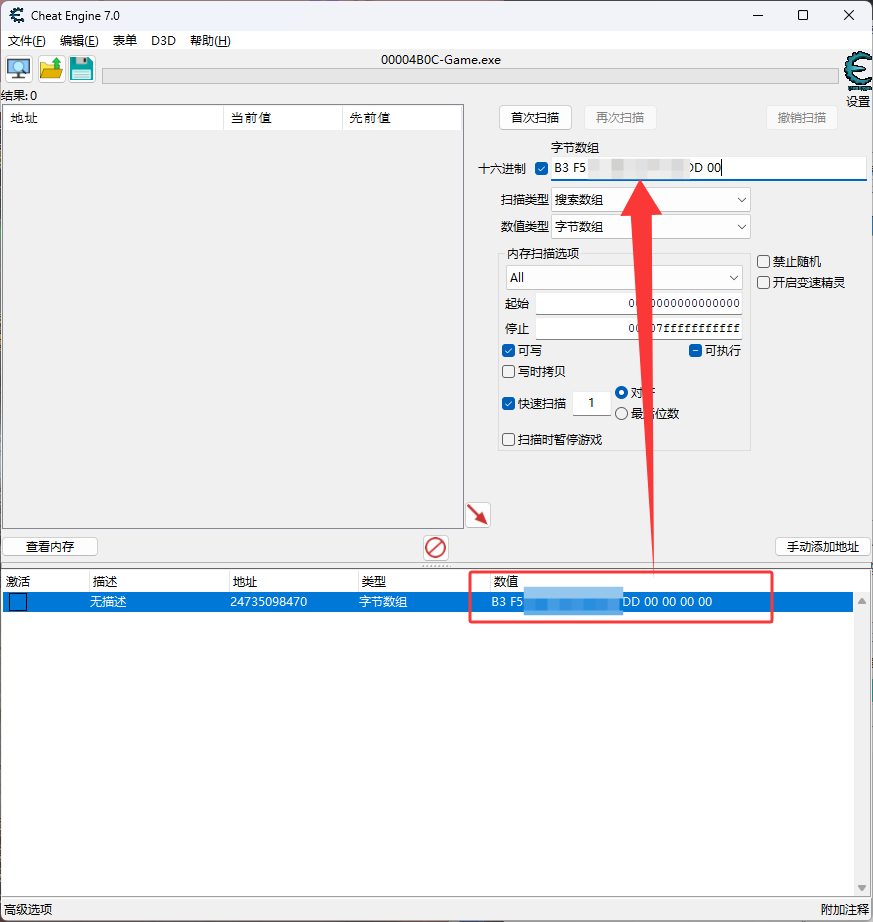Click the 当前值 column header
The height and width of the screenshot is (922, 873).
(x=283, y=118)
